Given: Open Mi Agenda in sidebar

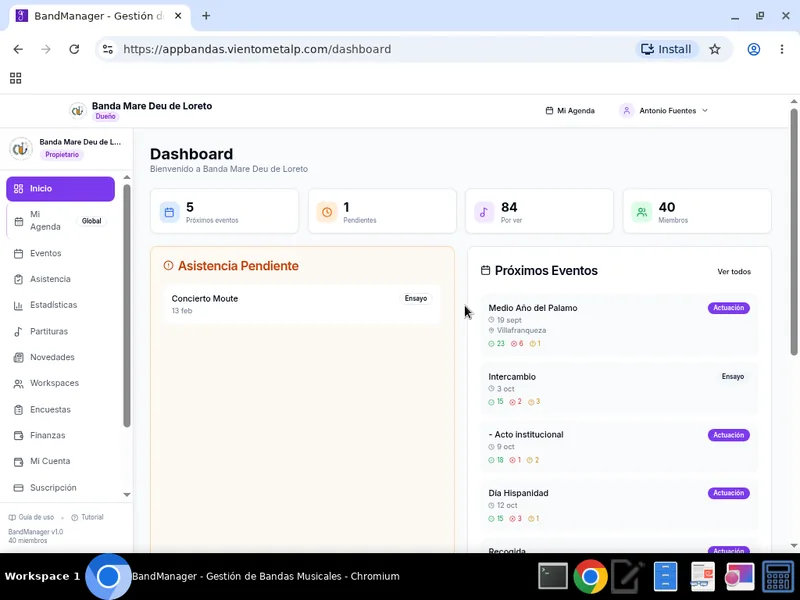Looking at the screenshot, I should (60, 221).
